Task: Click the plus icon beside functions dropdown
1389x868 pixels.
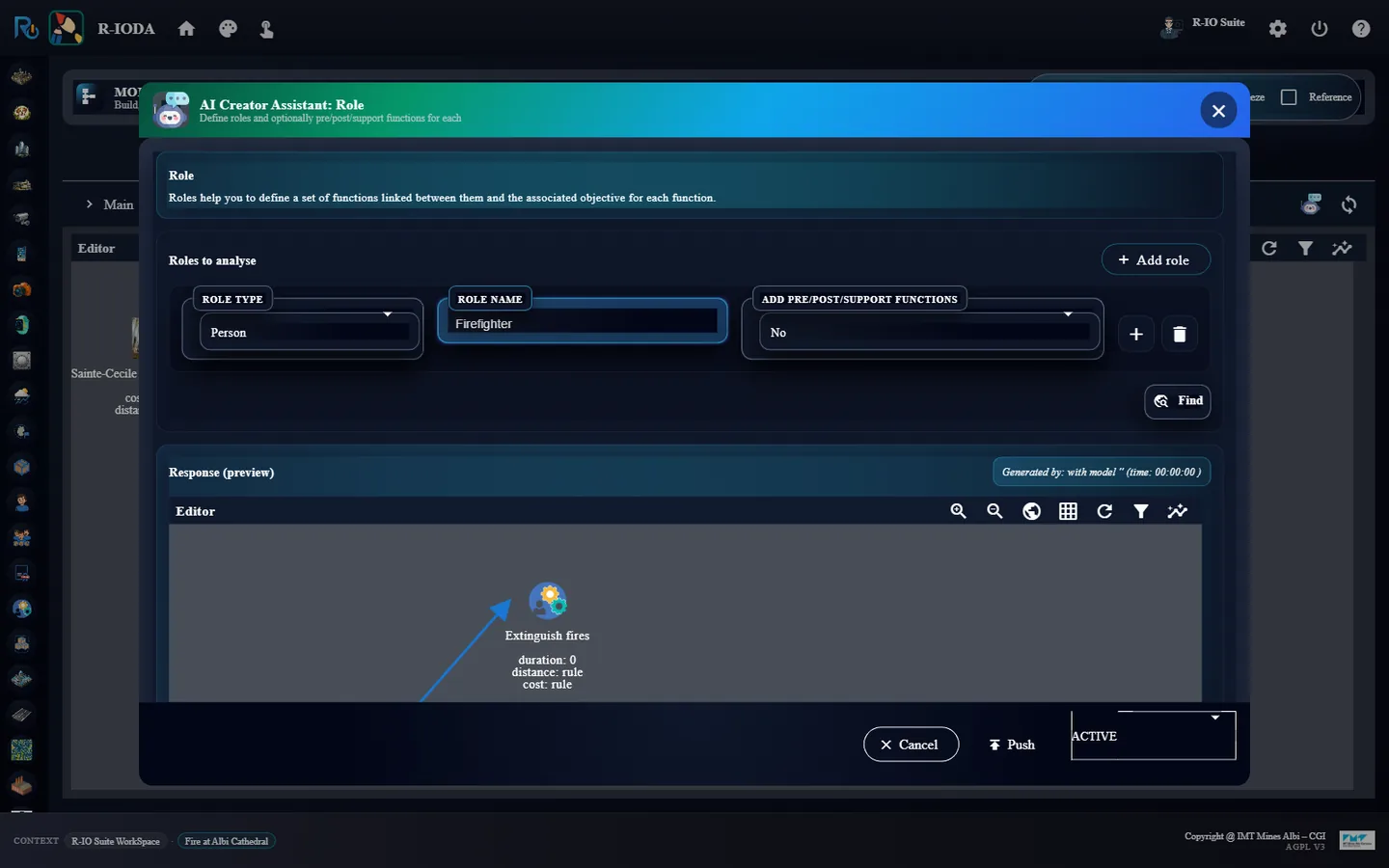Action: click(x=1136, y=334)
